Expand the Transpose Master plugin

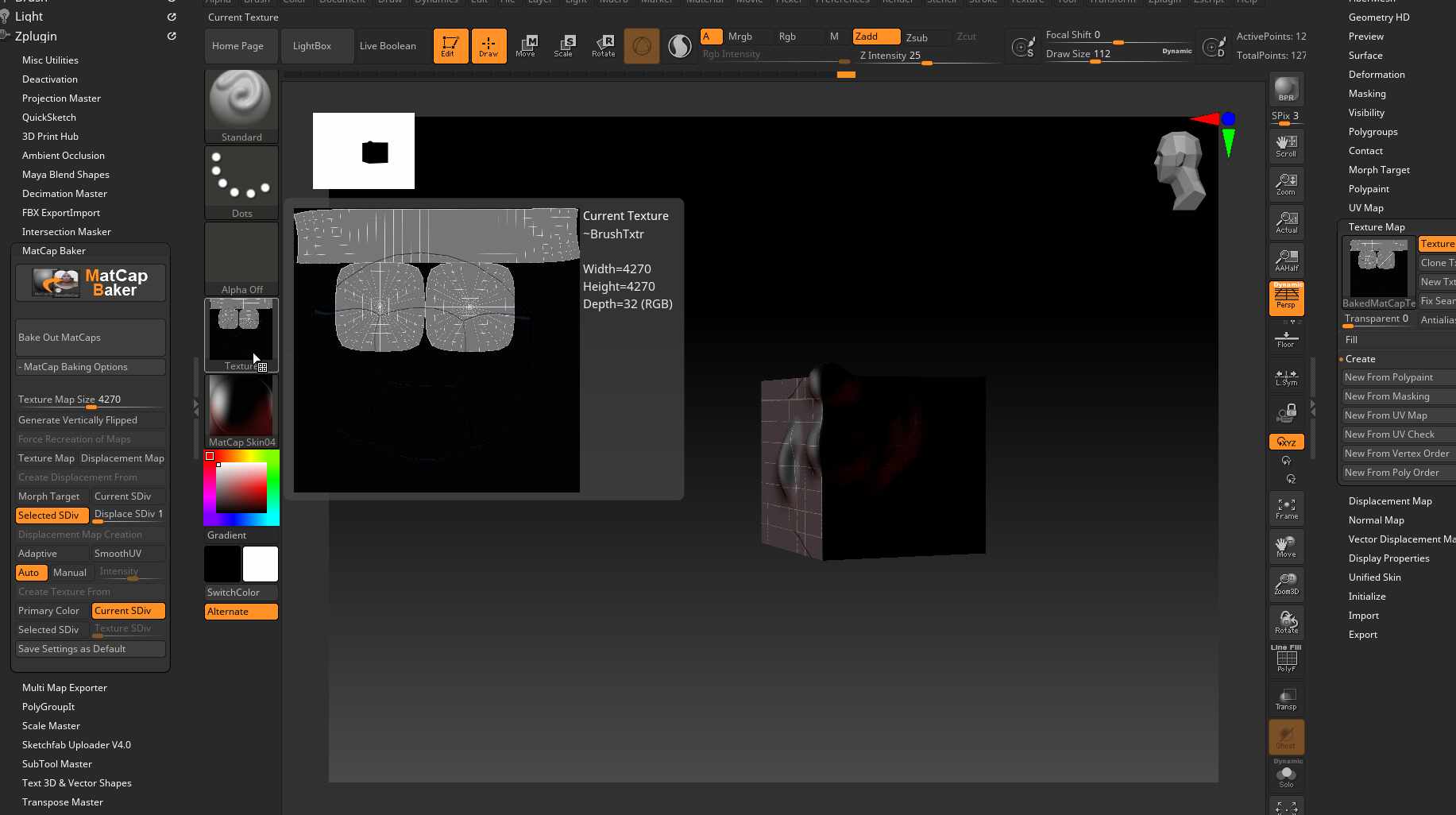point(63,802)
